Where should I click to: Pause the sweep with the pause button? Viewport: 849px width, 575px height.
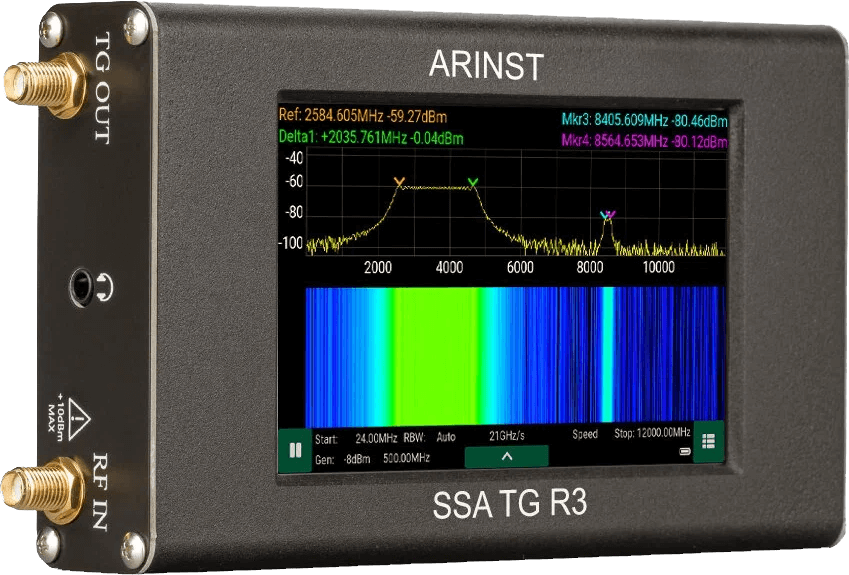[x=296, y=450]
